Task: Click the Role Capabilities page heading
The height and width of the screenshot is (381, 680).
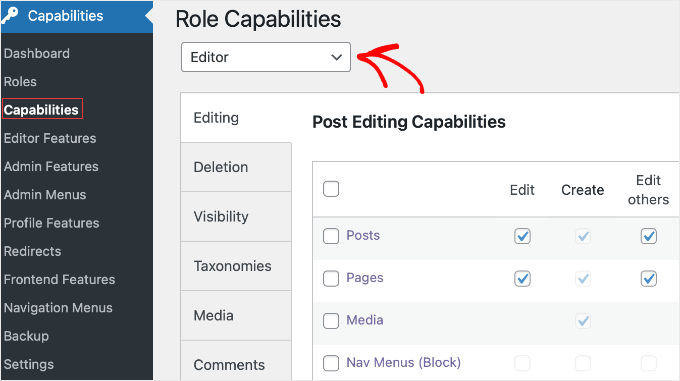Action: pos(258,19)
